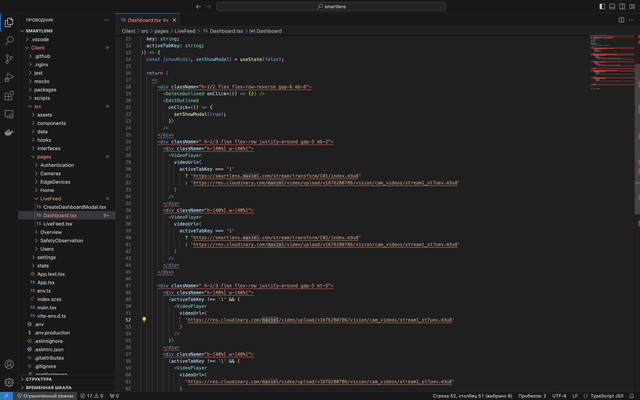
Task: Open the Explorer view in activity bar
Action: [9, 22]
